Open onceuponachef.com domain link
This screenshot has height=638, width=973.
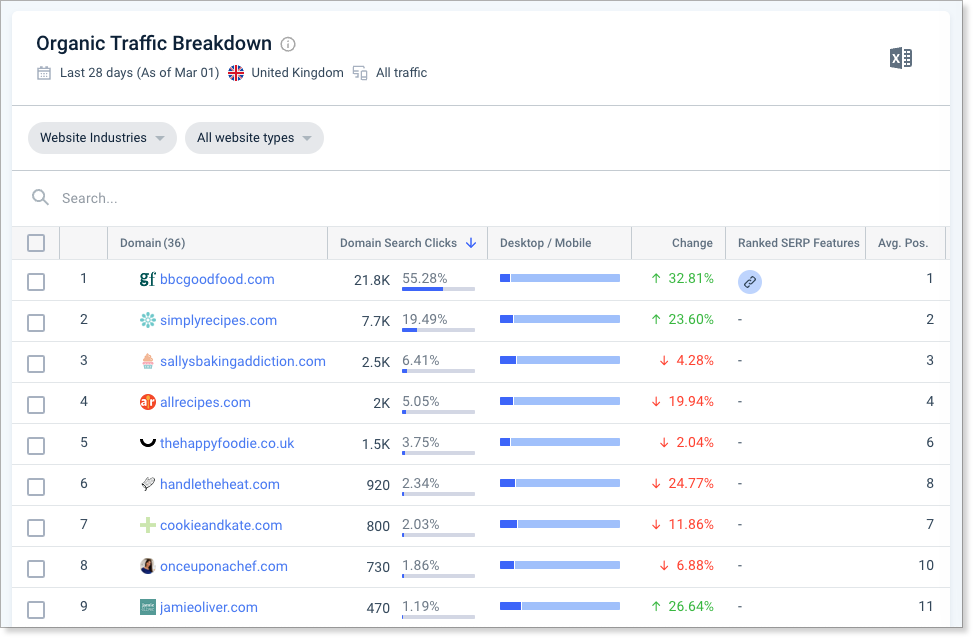(x=224, y=566)
